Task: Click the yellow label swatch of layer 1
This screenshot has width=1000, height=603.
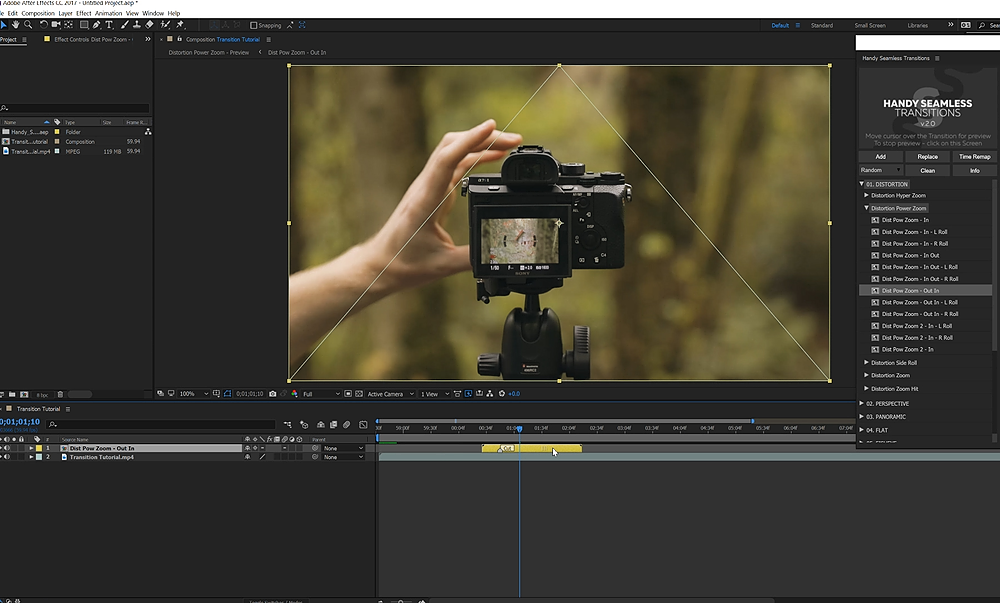Action: (39, 448)
